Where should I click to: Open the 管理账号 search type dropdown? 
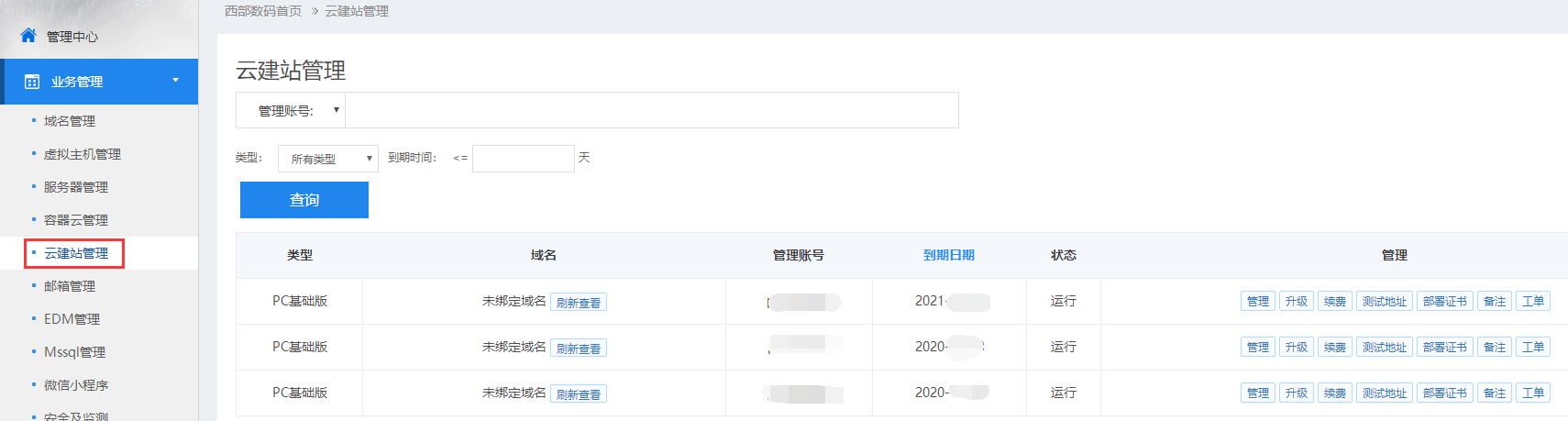pos(292,111)
